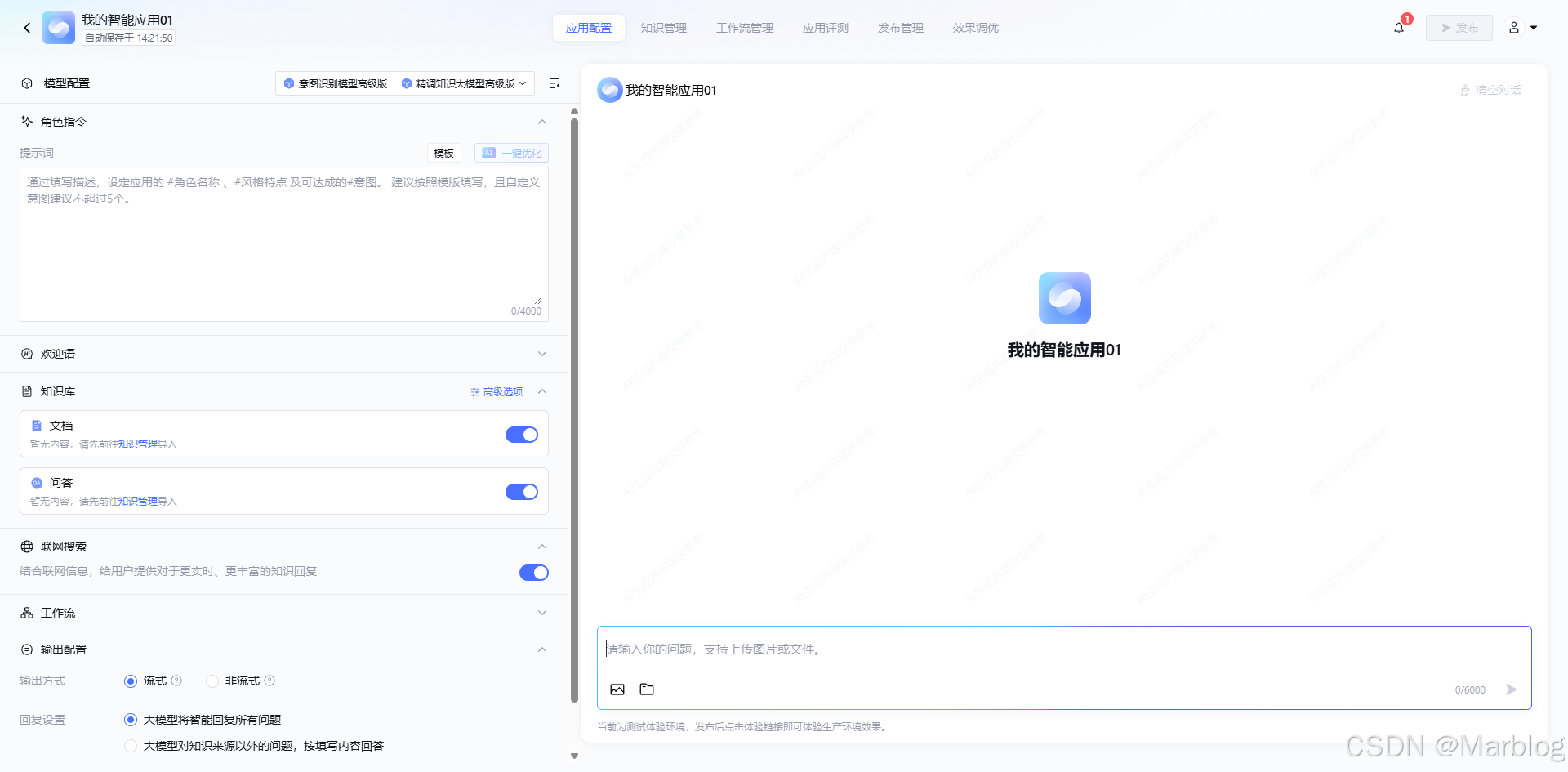The height and width of the screenshot is (772, 1568).
Task: Click the large center app logo
Action: [1065, 298]
